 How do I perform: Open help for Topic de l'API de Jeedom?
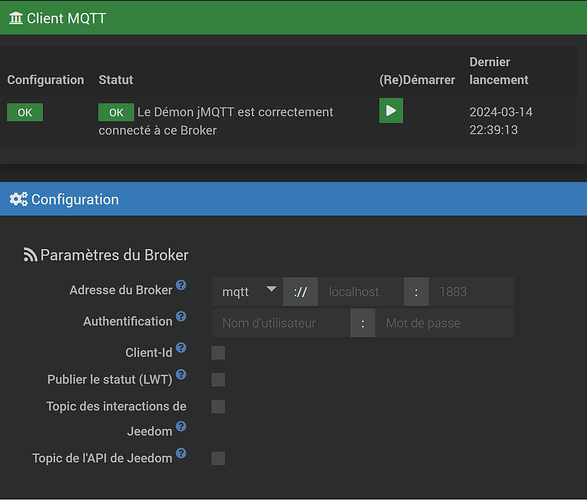pyautogui.click(x=181, y=453)
